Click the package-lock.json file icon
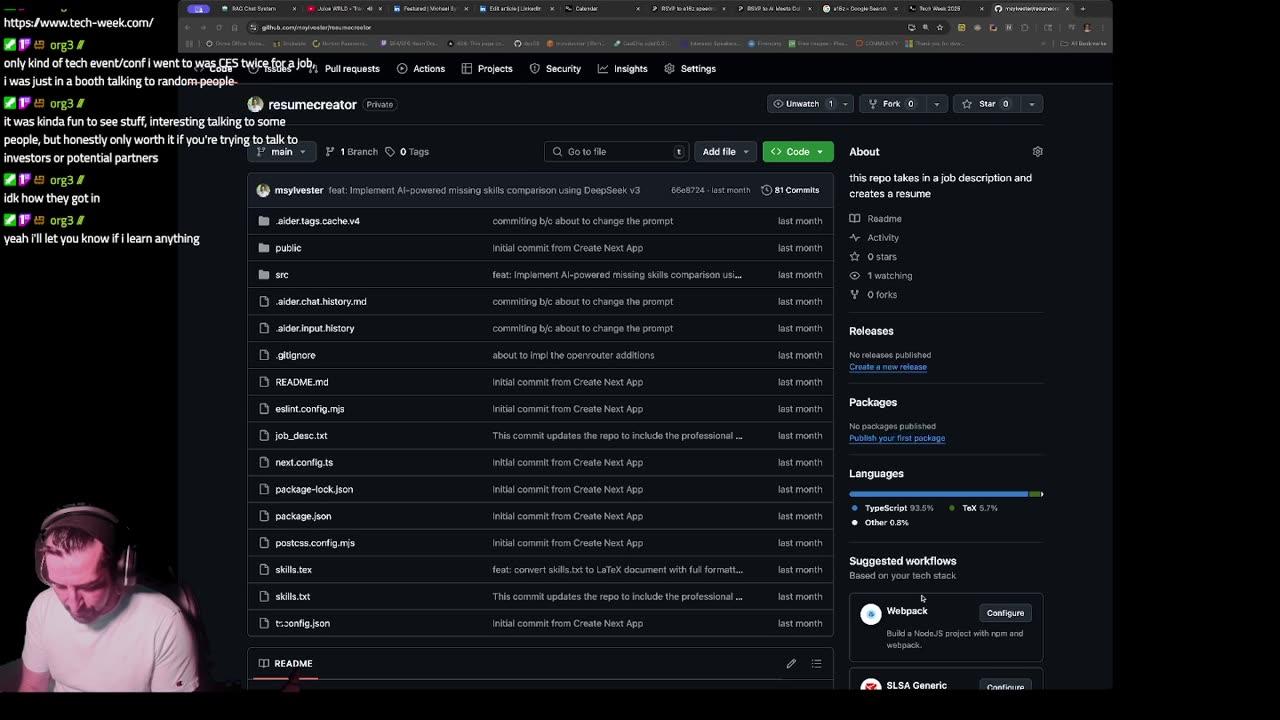This screenshot has width=1280, height=720. 264,490
